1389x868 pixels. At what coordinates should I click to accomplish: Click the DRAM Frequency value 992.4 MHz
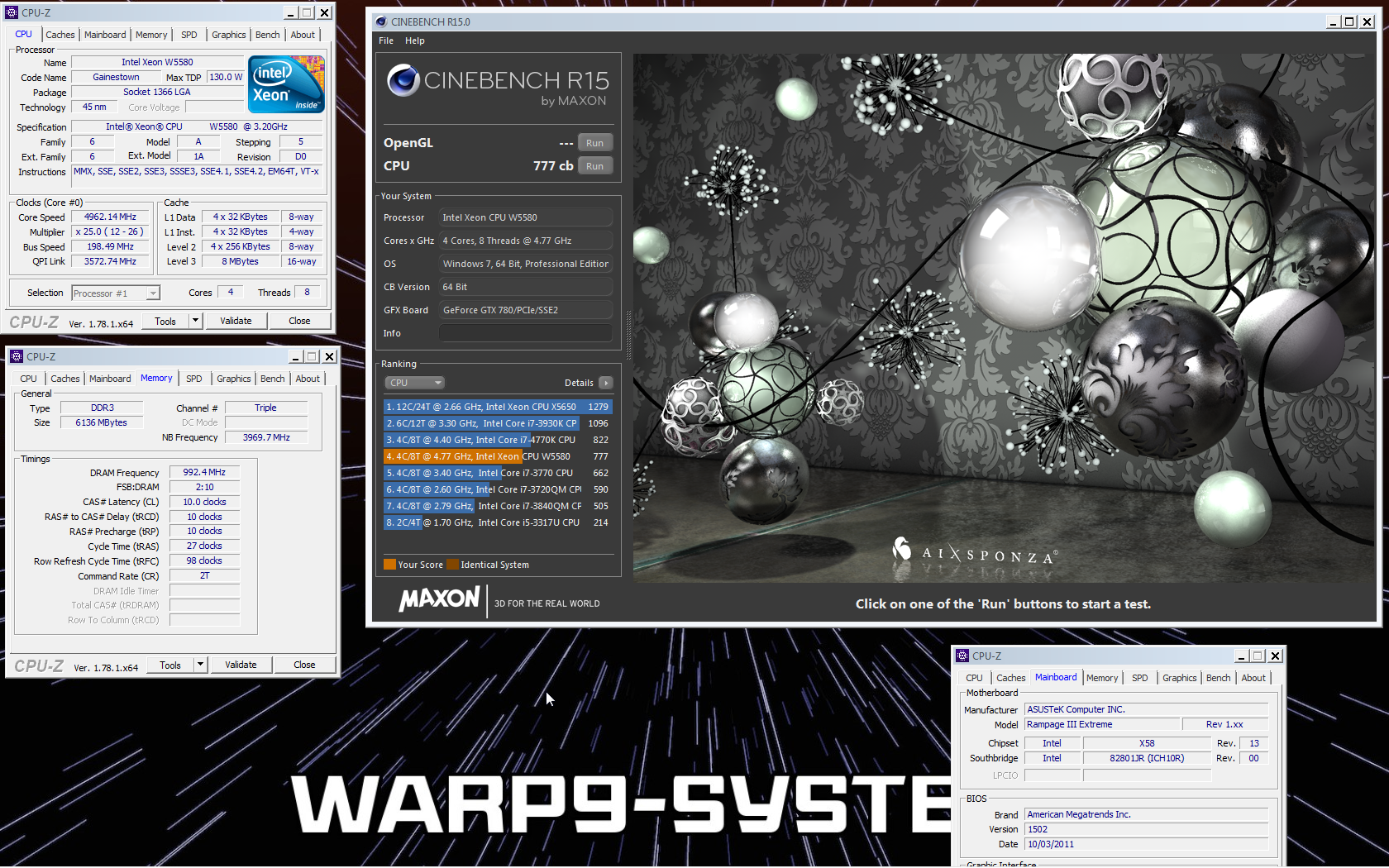click(204, 472)
